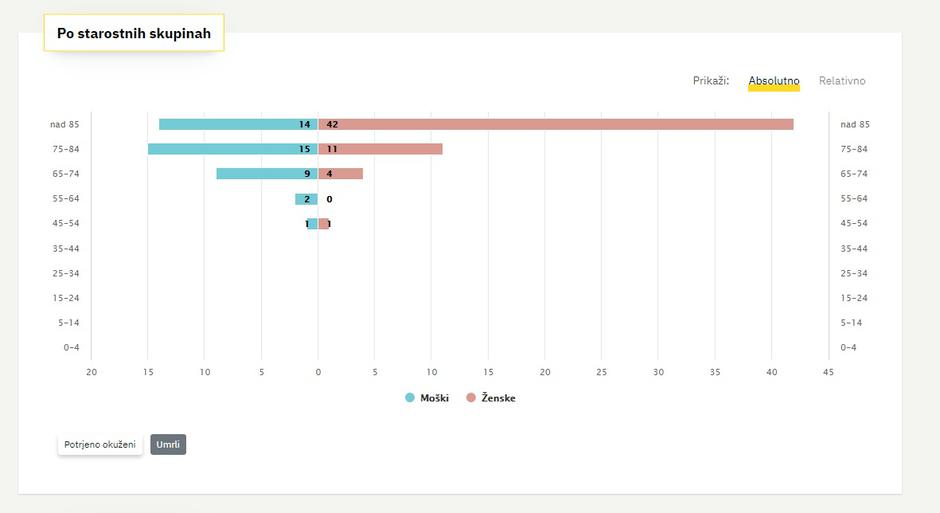Click the Moški legend color dot
Screen dimensions: 940x513
[x=410, y=398]
